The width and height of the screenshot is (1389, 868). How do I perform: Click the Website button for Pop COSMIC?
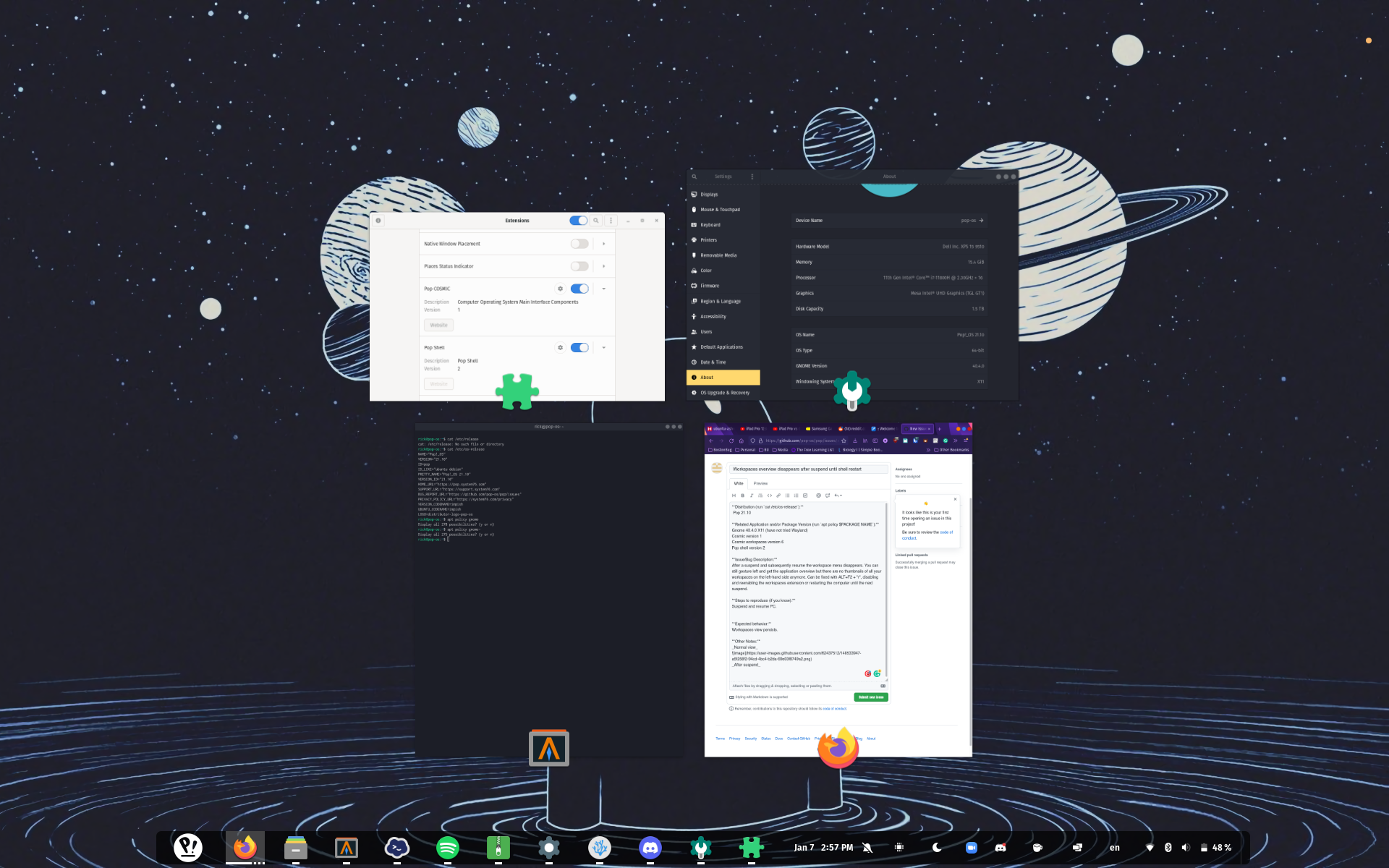click(438, 325)
